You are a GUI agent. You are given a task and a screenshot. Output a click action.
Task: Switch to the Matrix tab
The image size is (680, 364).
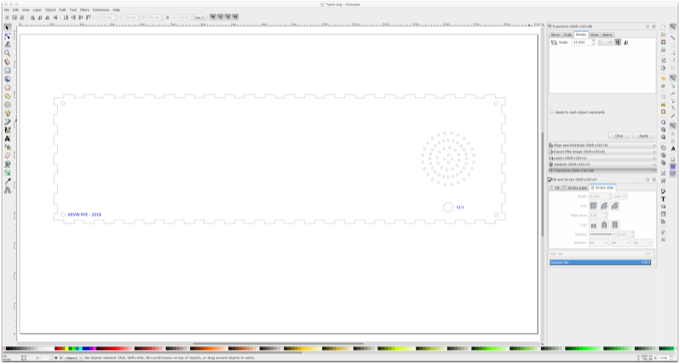click(607, 35)
